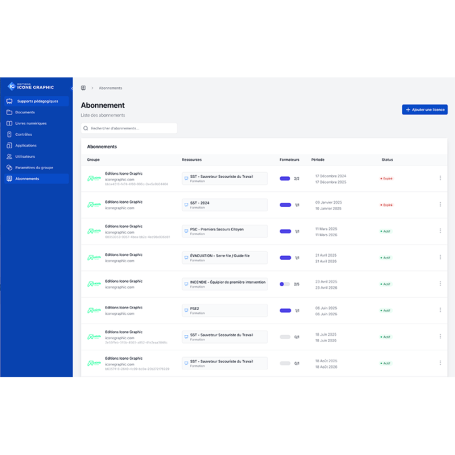The width and height of the screenshot is (455, 455).
Task: Click the Formateurs column header
Action: 289,160
